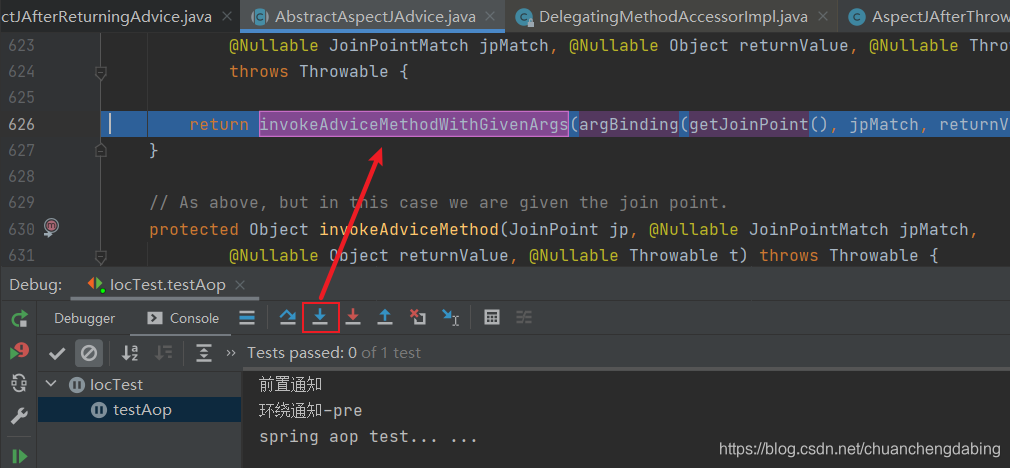Click the Show Execution Point icon
The height and width of the screenshot is (468, 1010).
coord(247,317)
